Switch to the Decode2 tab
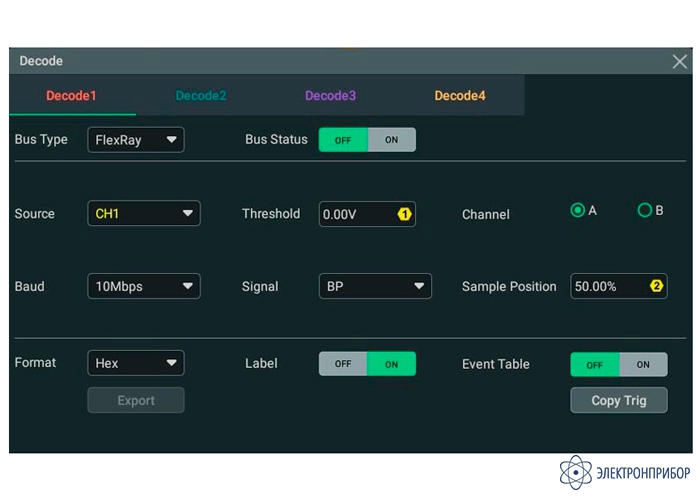 click(x=201, y=96)
